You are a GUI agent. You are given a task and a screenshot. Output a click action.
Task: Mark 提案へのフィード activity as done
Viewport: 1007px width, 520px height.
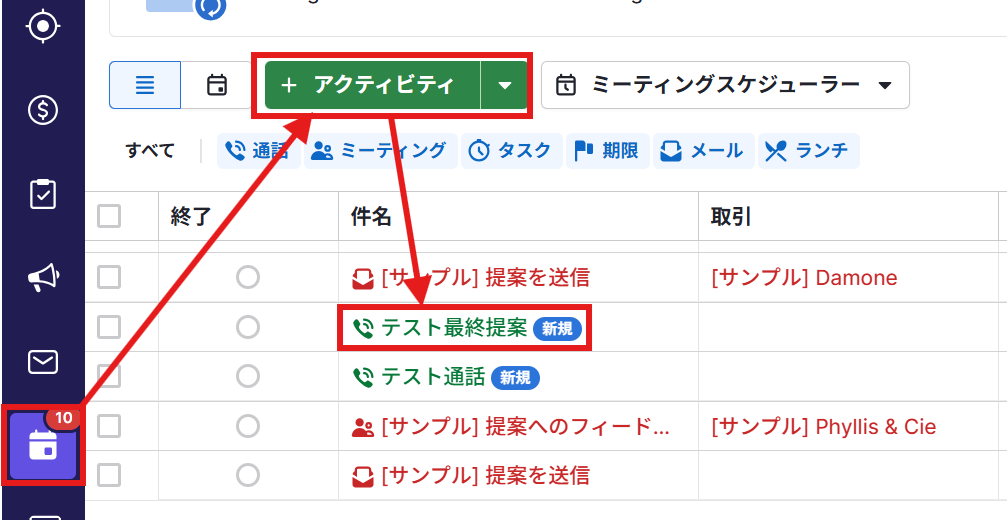coord(247,426)
